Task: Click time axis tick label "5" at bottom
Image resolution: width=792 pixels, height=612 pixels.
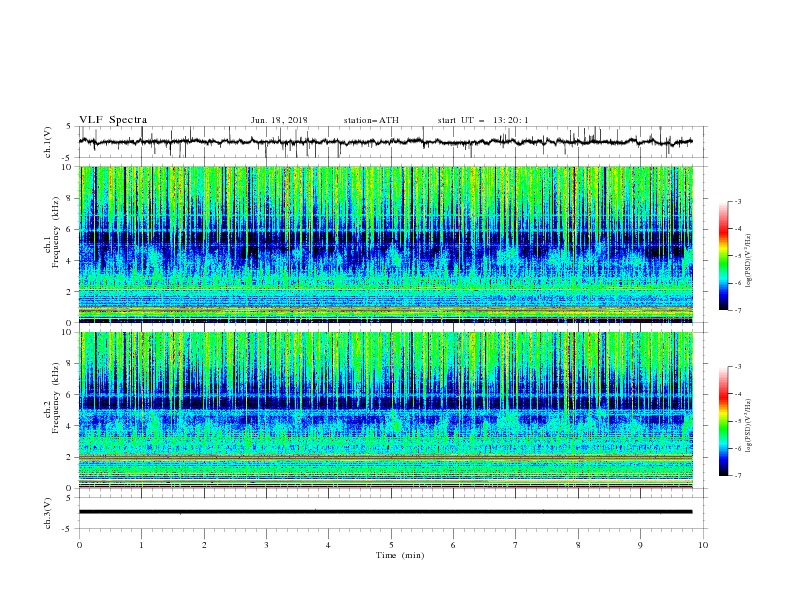Action: pyautogui.click(x=391, y=545)
